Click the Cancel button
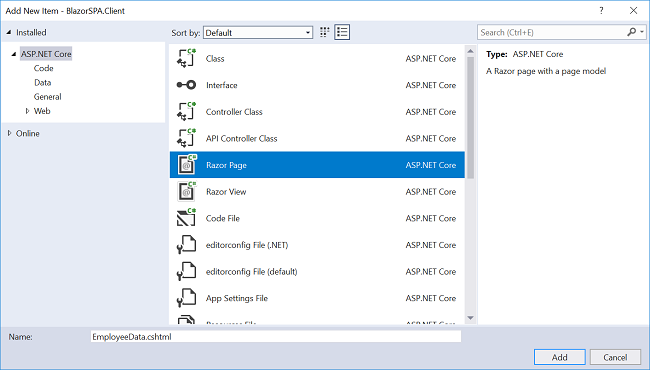The width and height of the screenshot is (650, 370). tap(615, 357)
